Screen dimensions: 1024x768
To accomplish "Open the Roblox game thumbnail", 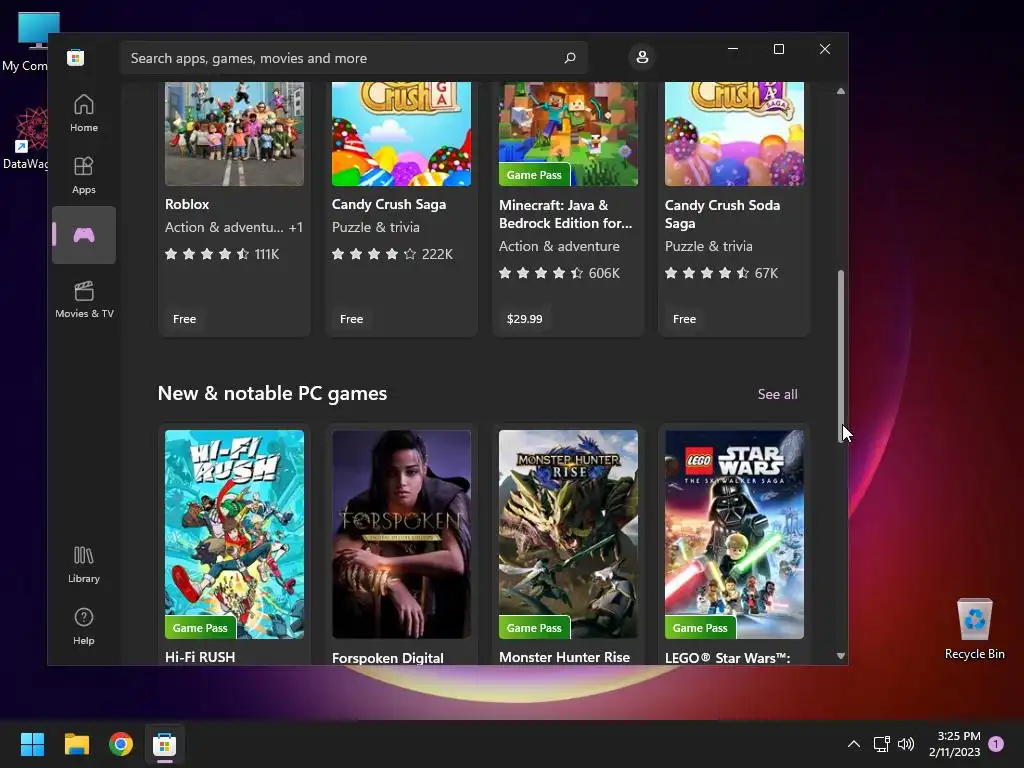I will (x=234, y=134).
